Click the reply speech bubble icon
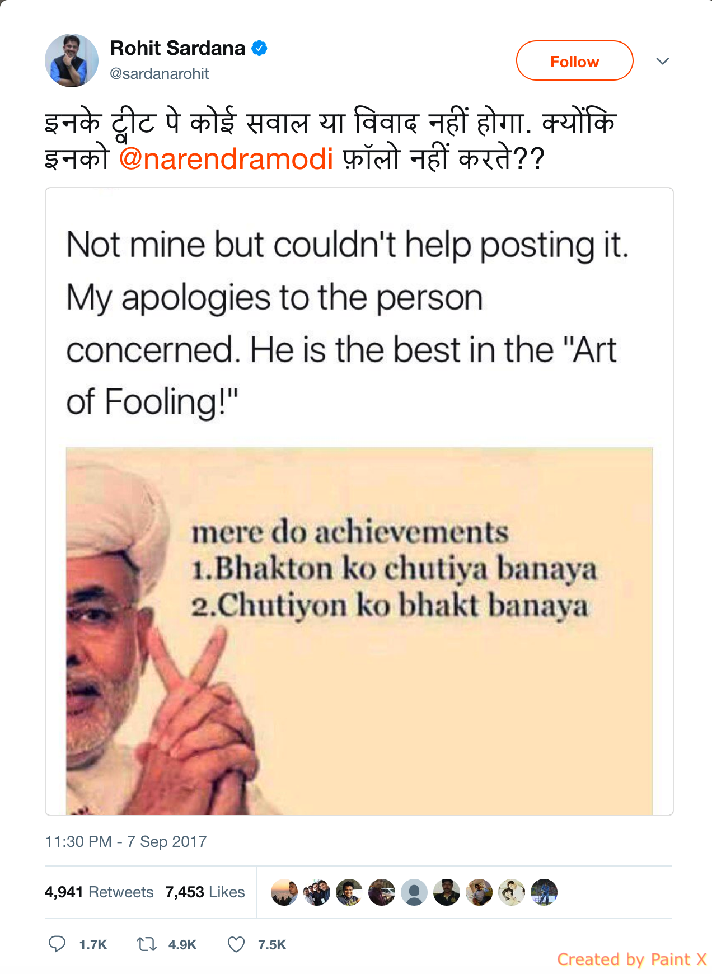 pyautogui.click(x=57, y=944)
